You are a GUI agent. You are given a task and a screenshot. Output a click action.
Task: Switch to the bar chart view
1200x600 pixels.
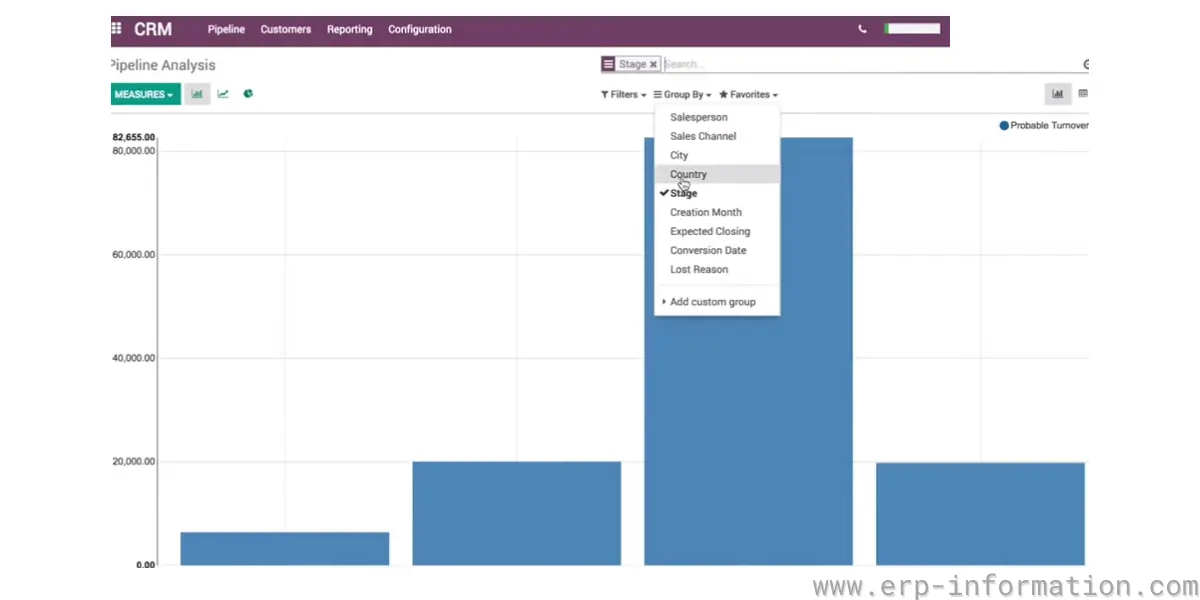click(x=196, y=93)
